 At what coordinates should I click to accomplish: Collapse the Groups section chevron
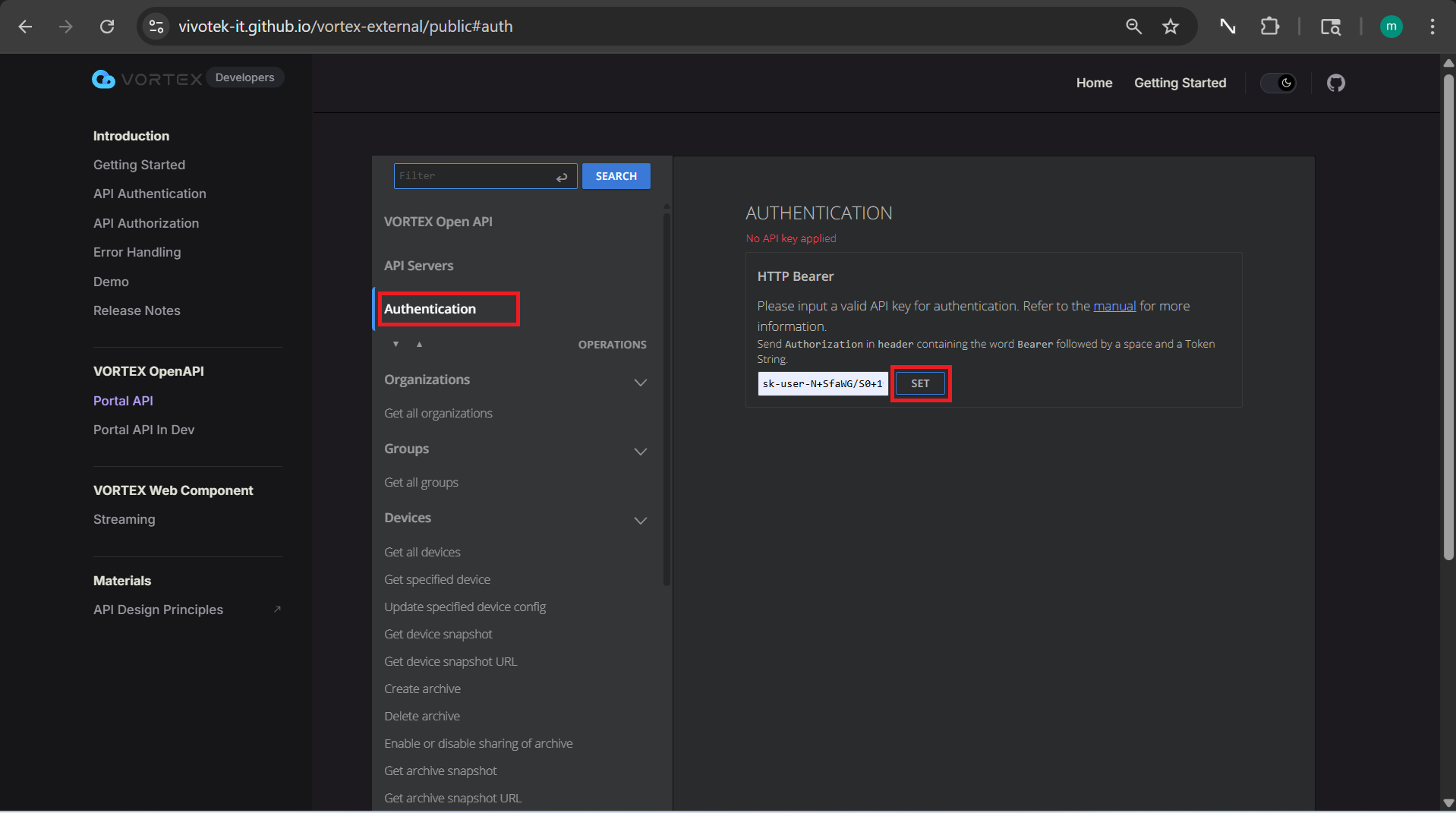coord(640,451)
